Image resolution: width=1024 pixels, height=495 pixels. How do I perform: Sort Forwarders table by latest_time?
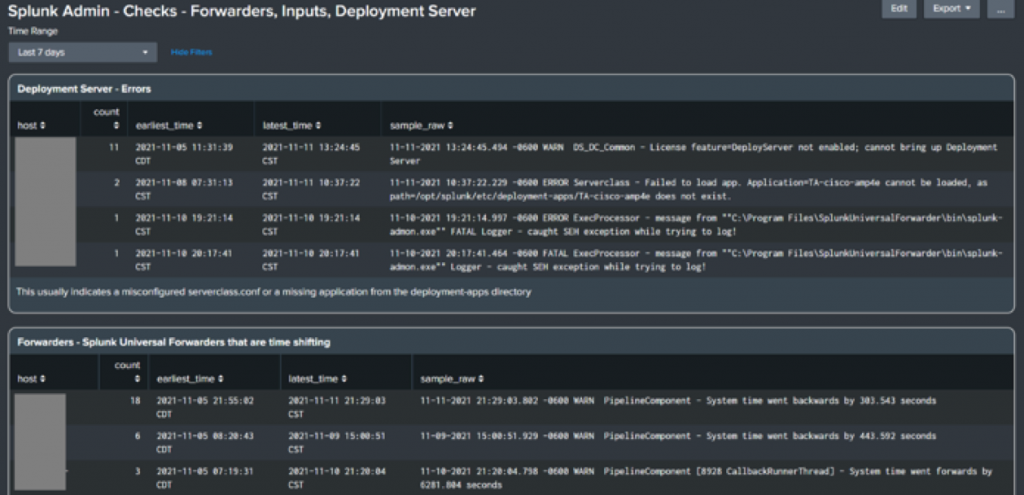pyautogui.click(x=317, y=379)
